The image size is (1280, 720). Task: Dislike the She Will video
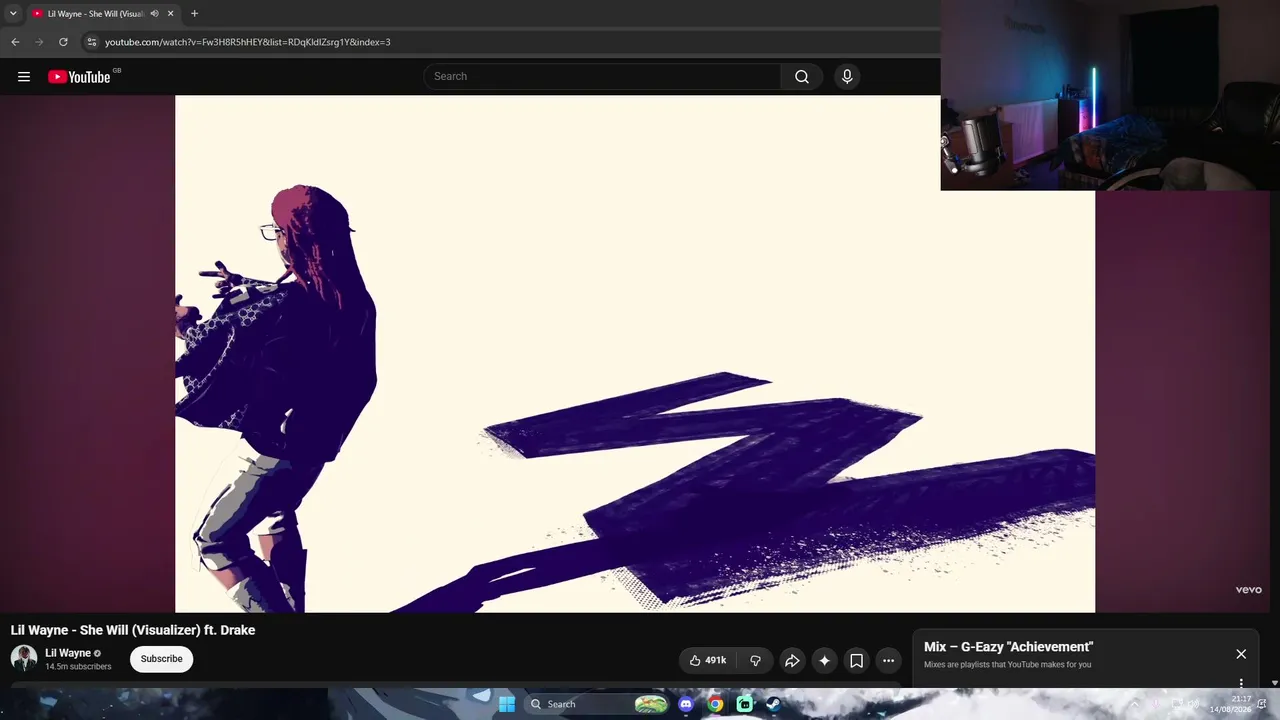tap(755, 660)
